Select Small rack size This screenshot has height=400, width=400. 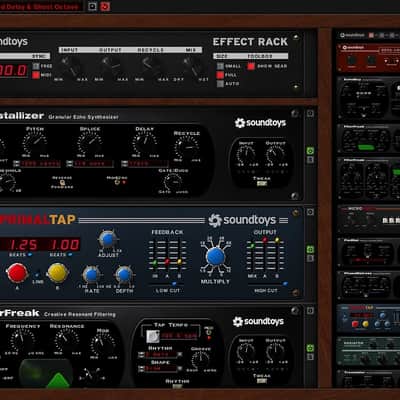pyautogui.click(x=220, y=66)
